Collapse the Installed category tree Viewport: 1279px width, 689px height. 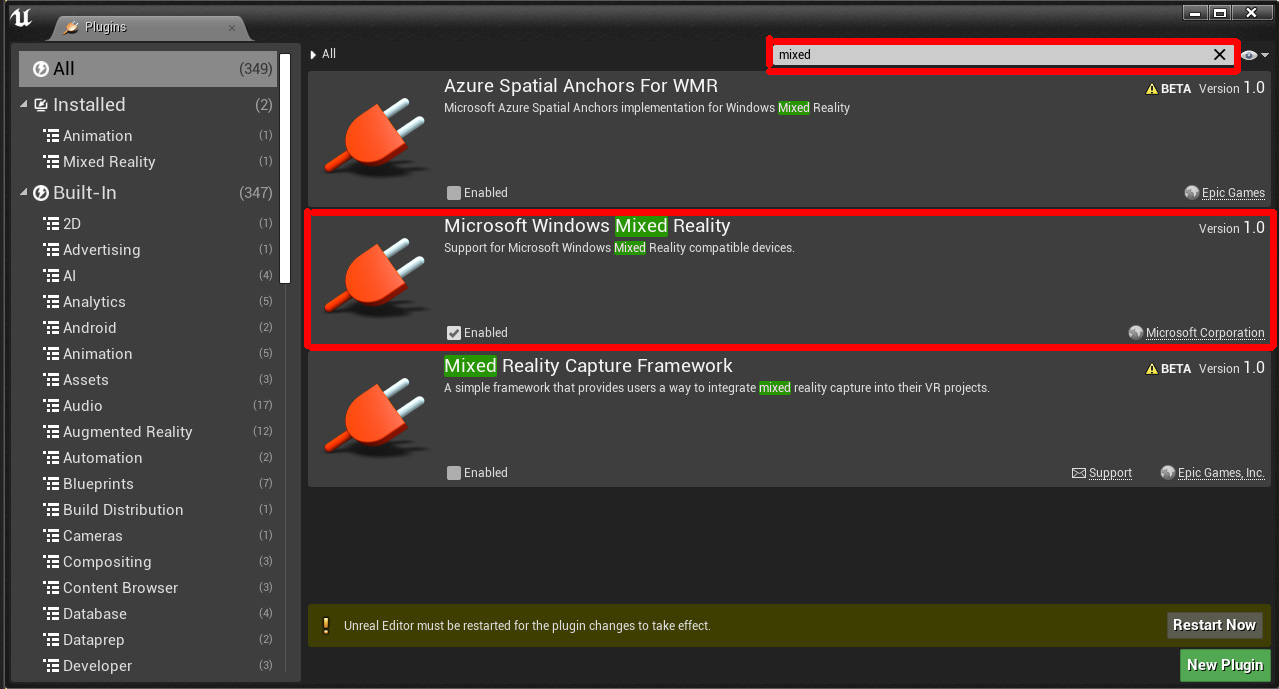click(24, 105)
